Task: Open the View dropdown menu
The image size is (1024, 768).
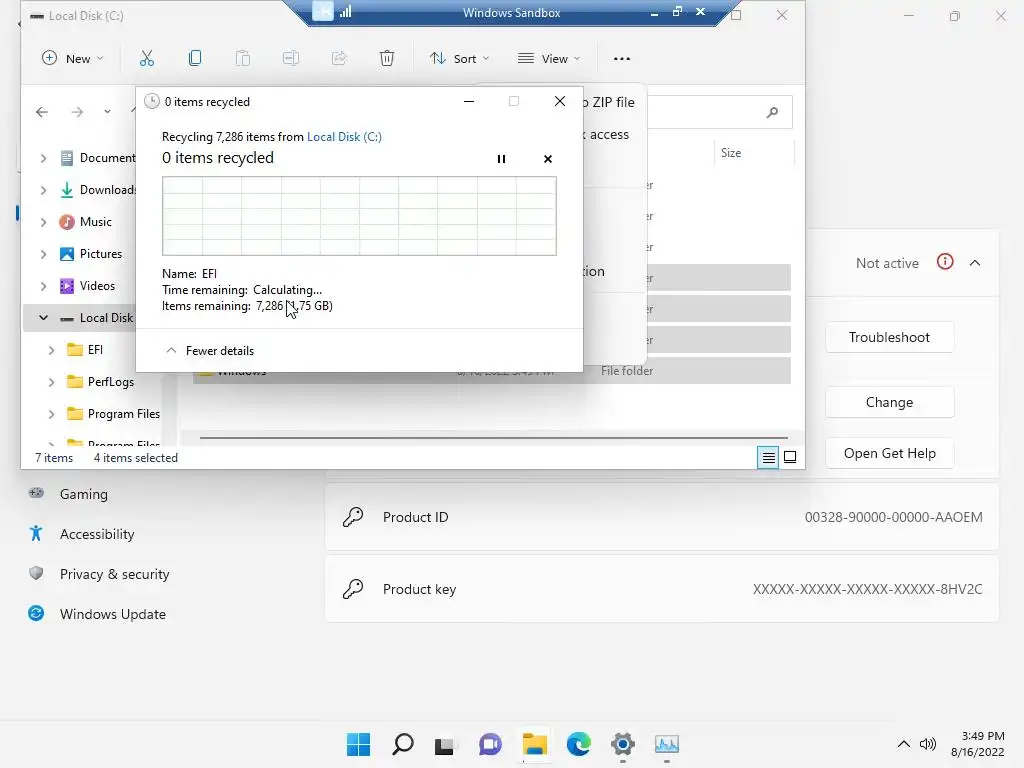Action: pos(549,58)
